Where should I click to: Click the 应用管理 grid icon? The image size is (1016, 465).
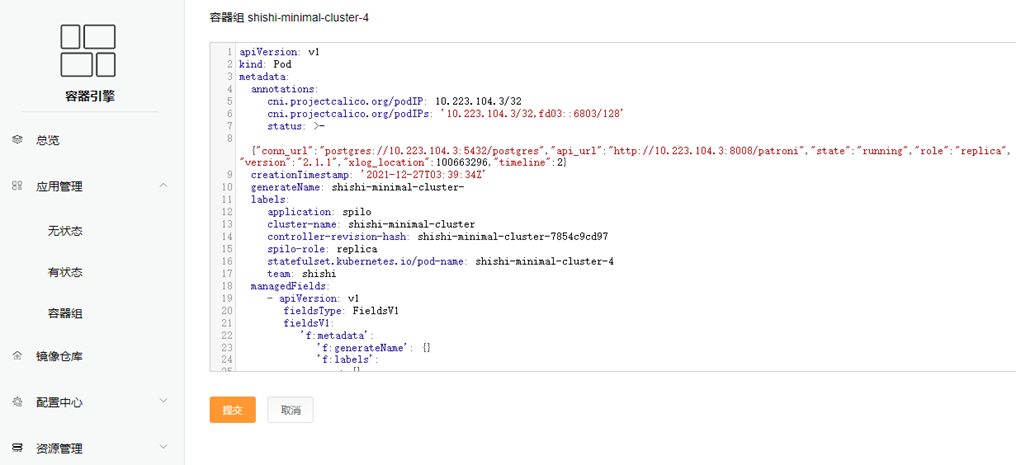click(x=17, y=186)
